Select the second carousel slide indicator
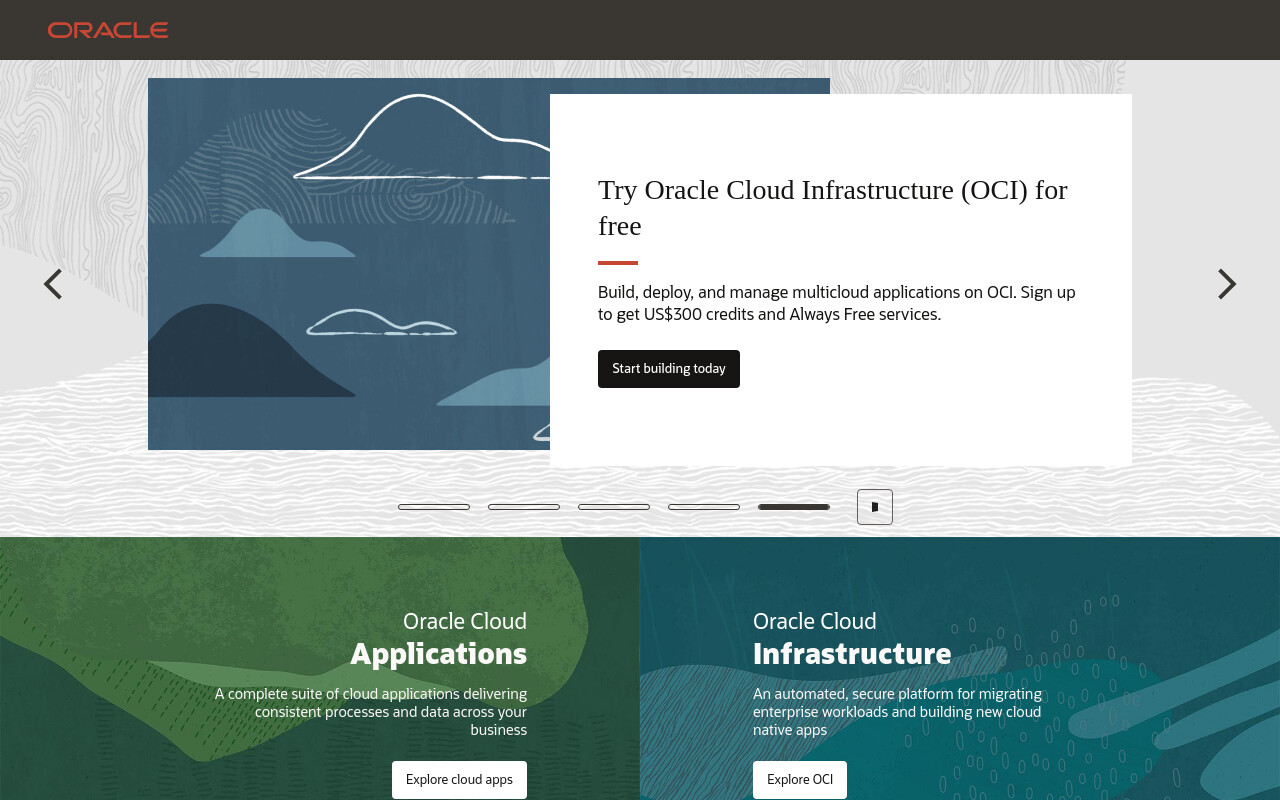 tap(524, 507)
